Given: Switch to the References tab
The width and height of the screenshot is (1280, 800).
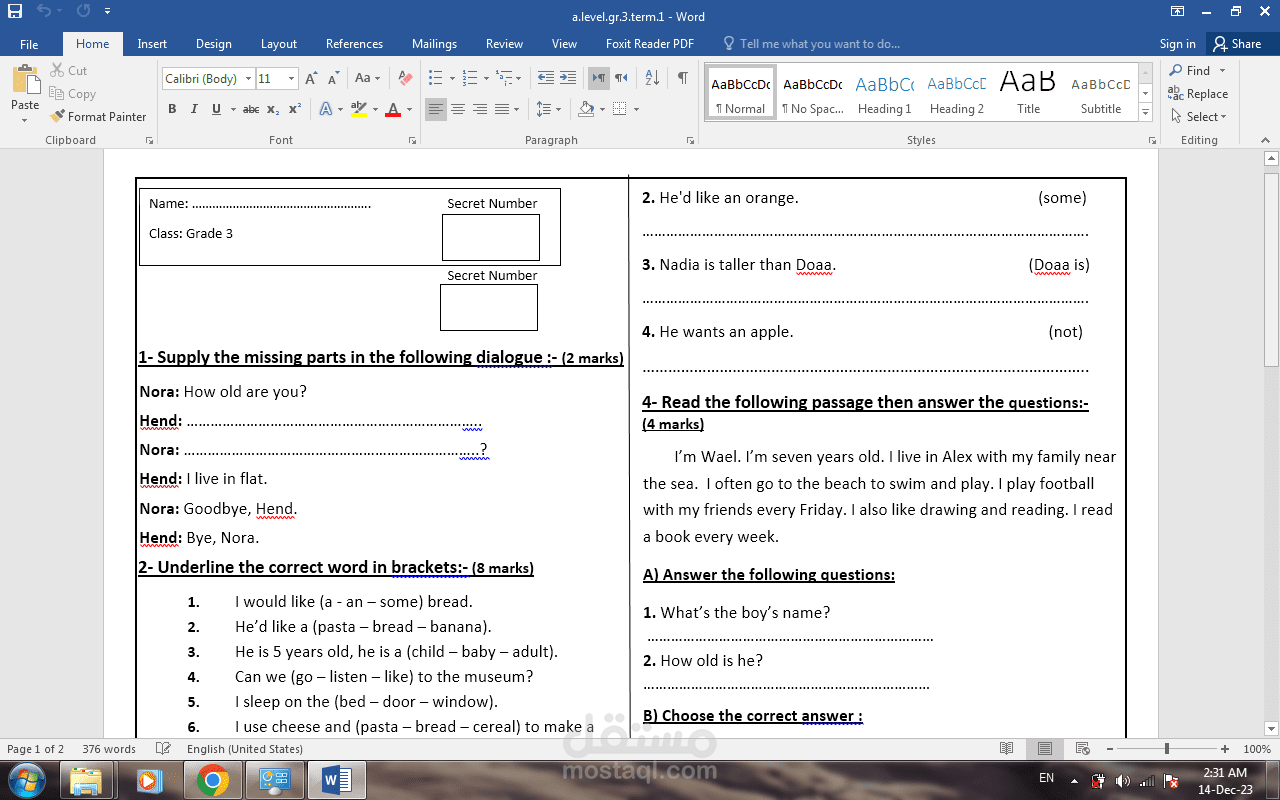Looking at the screenshot, I should tap(354, 44).
